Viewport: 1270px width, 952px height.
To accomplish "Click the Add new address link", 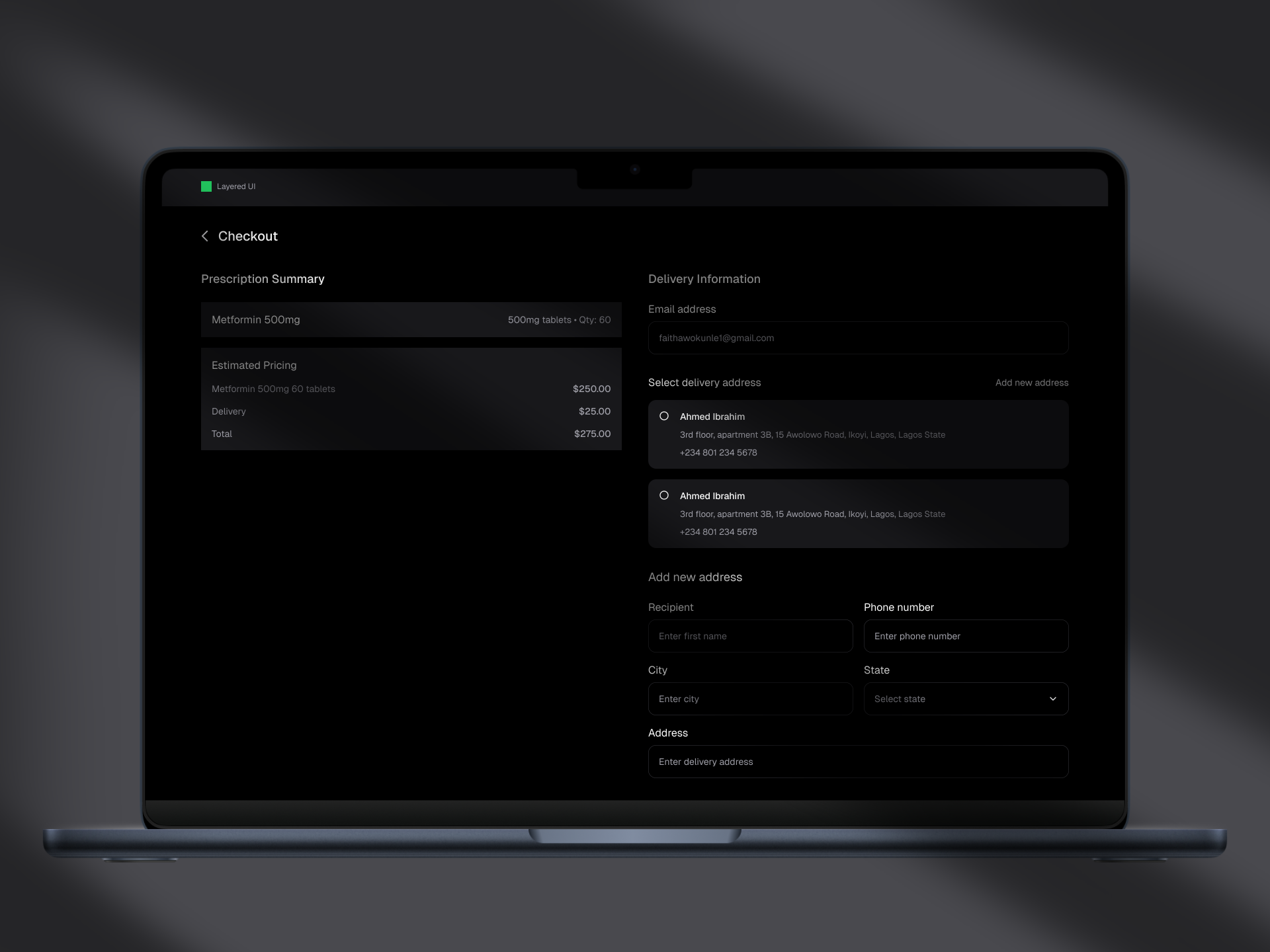I will point(1032,382).
